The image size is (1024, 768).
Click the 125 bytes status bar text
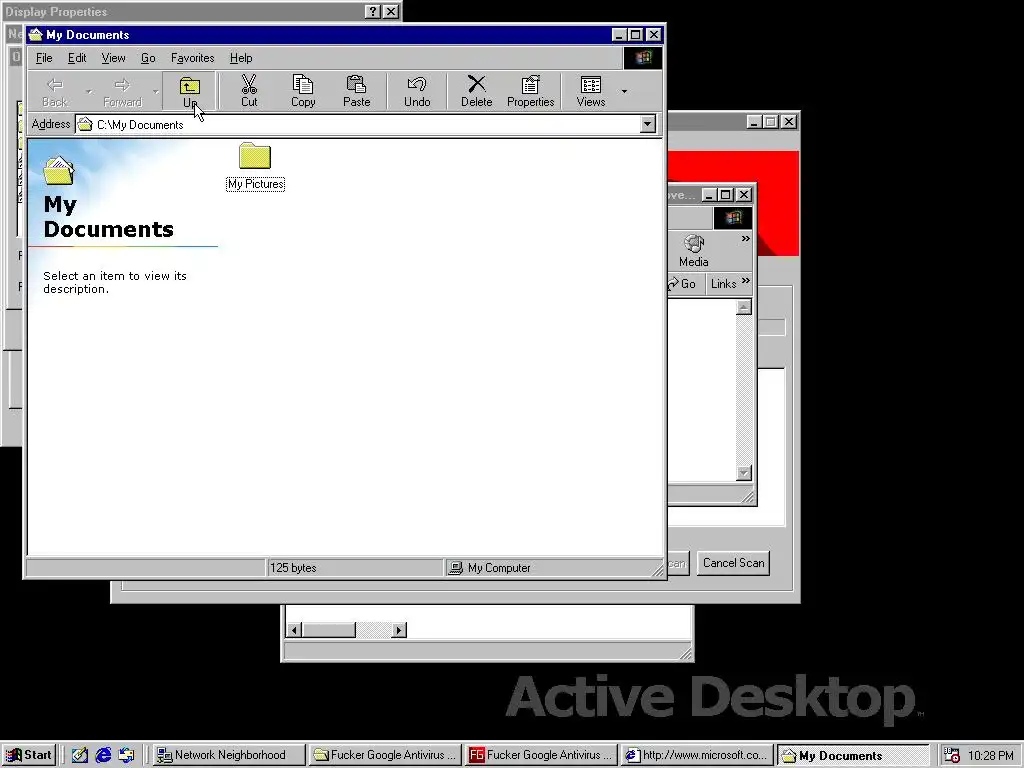point(293,568)
